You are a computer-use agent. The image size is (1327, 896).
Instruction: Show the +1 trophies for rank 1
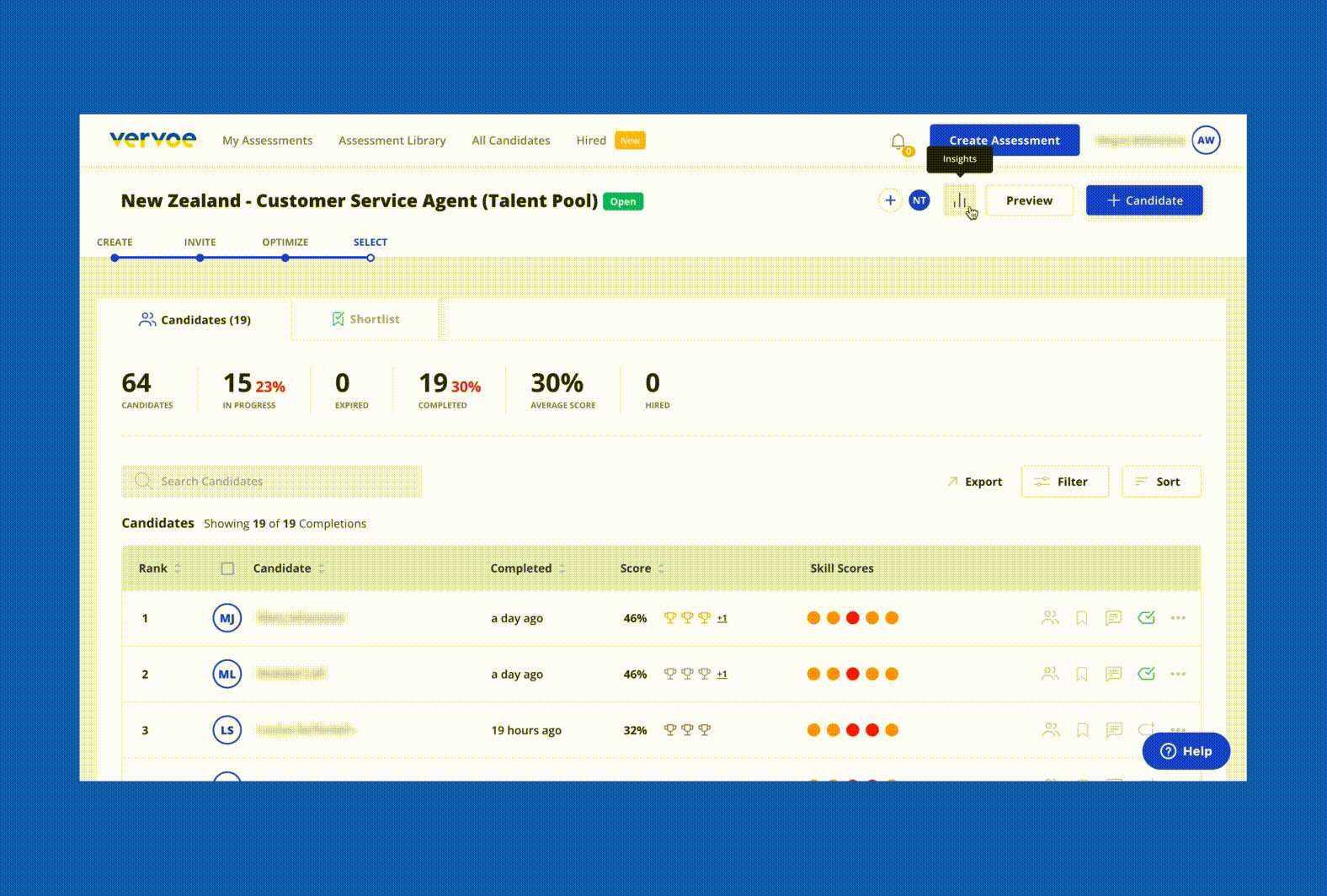(x=722, y=618)
